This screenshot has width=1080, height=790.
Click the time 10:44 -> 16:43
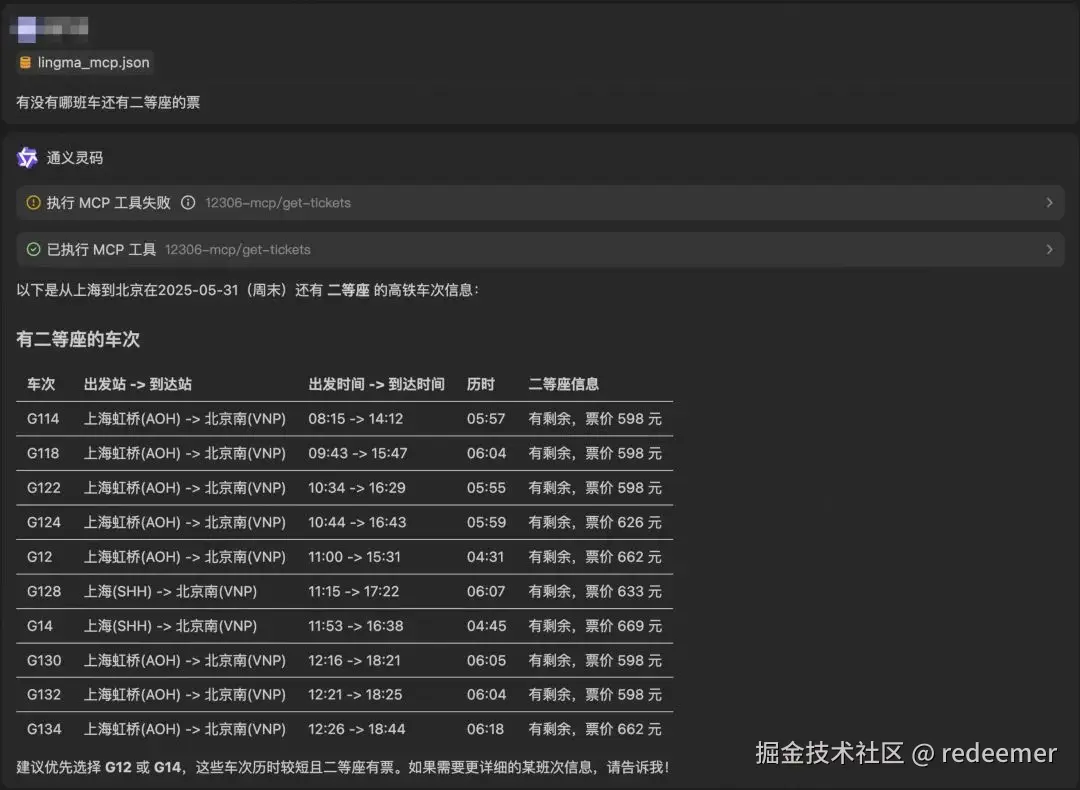pos(357,522)
